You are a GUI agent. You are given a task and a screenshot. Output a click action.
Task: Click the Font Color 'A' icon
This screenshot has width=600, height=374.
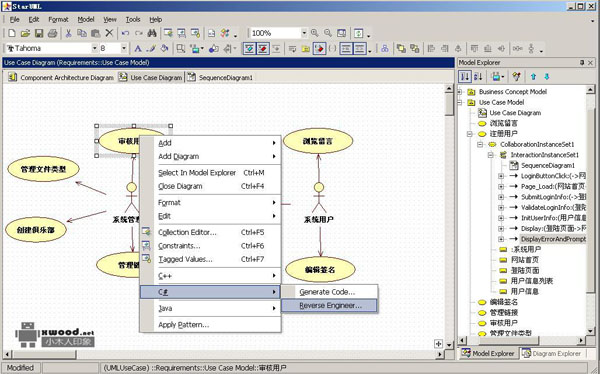click(x=138, y=49)
